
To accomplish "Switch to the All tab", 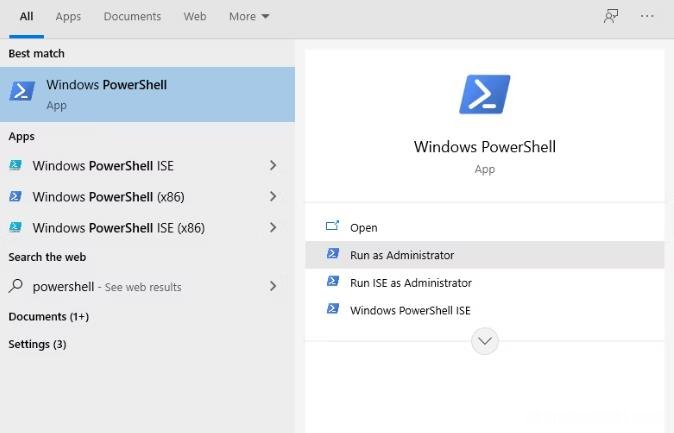I will click(26, 17).
